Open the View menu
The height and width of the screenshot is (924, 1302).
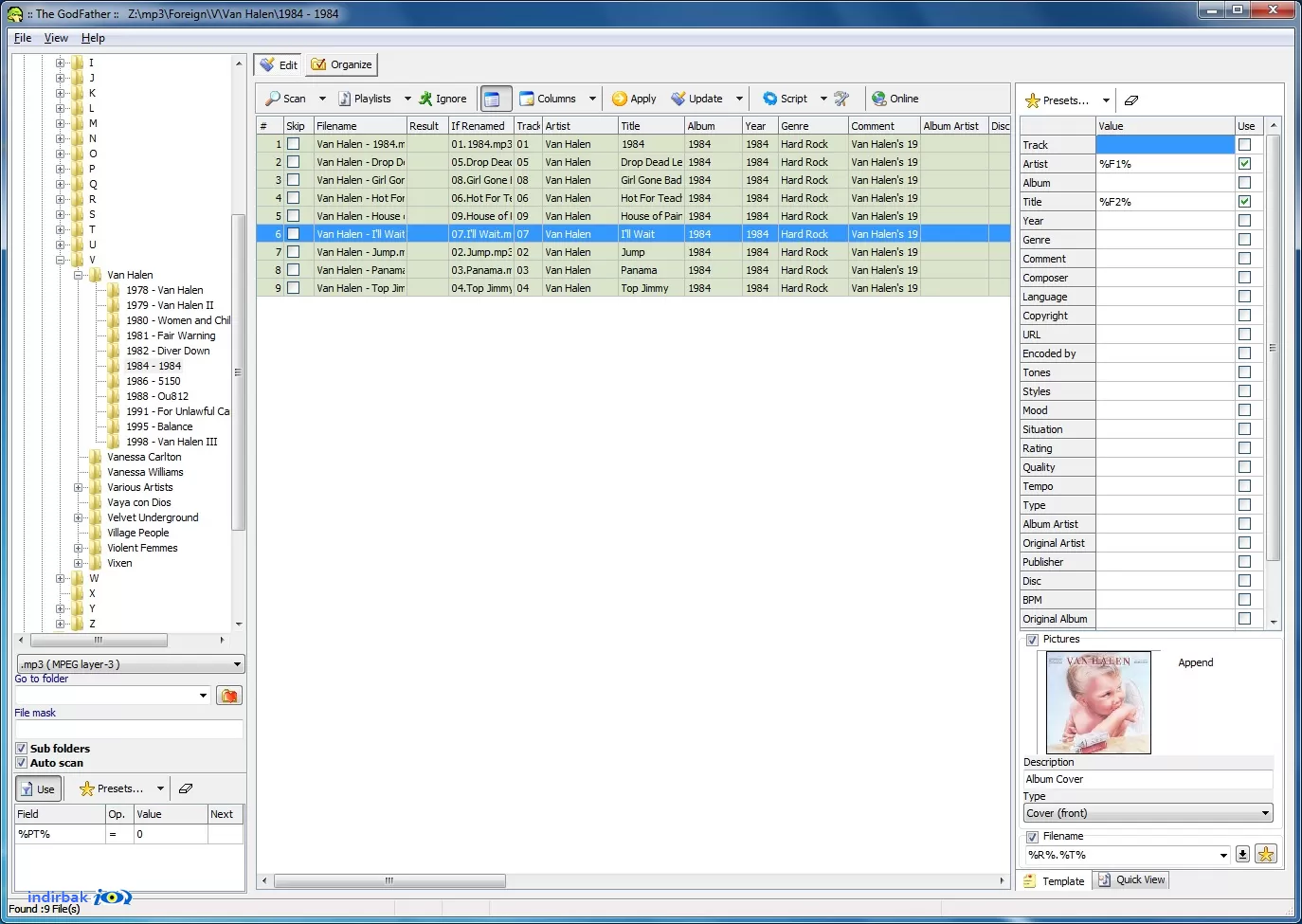click(56, 38)
